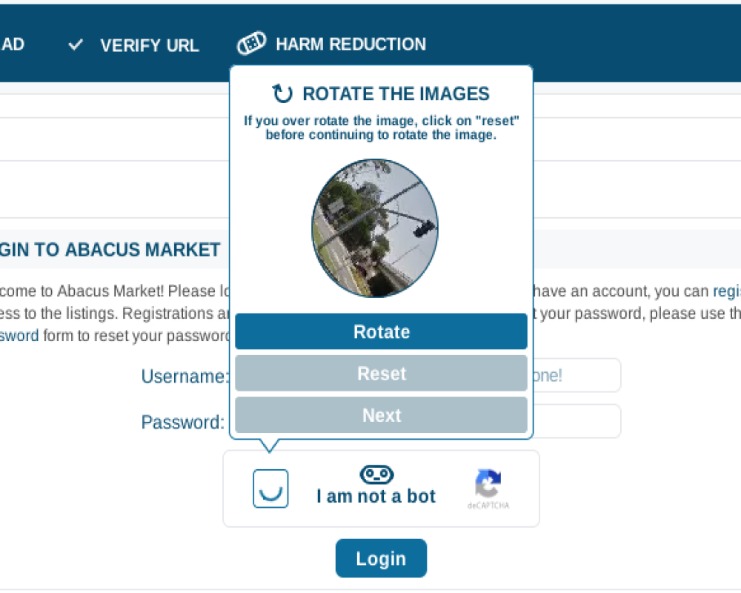Click the 'I am not a bot' label
The height and width of the screenshot is (593, 741).
pos(376,496)
